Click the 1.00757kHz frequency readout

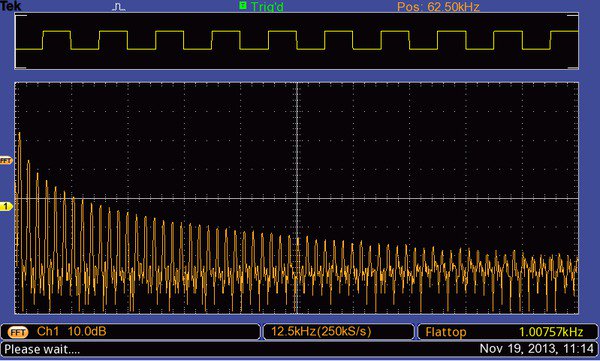(551, 332)
